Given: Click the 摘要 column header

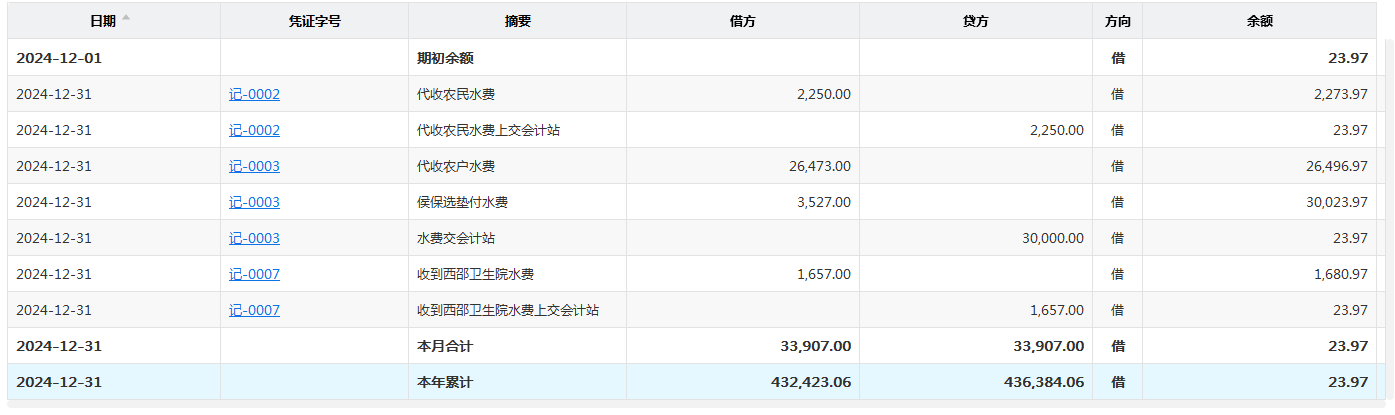Looking at the screenshot, I should click(x=517, y=21).
